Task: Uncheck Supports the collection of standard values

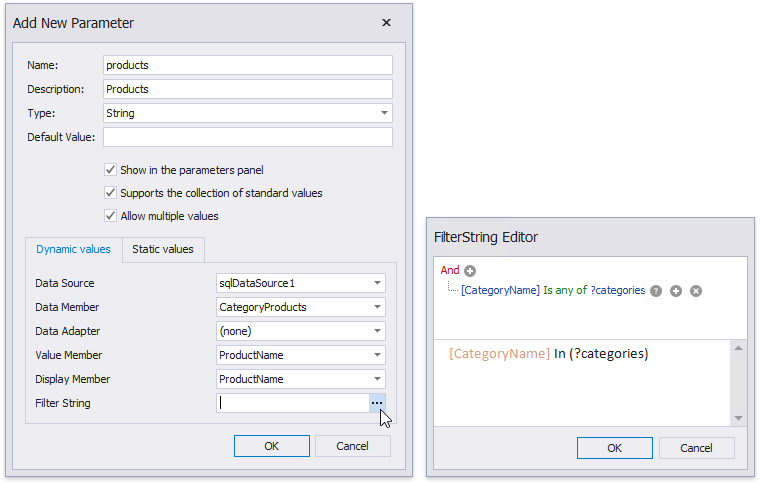Action: click(x=110, y=193)
